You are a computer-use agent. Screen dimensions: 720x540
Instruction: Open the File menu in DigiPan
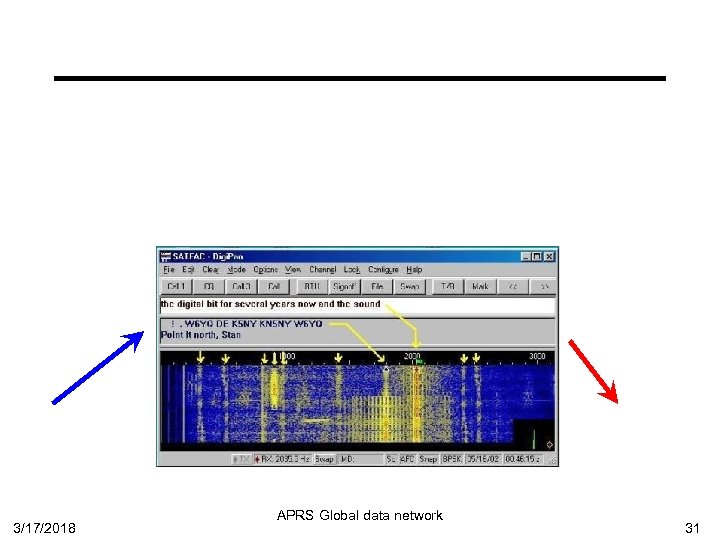(169, 270)
